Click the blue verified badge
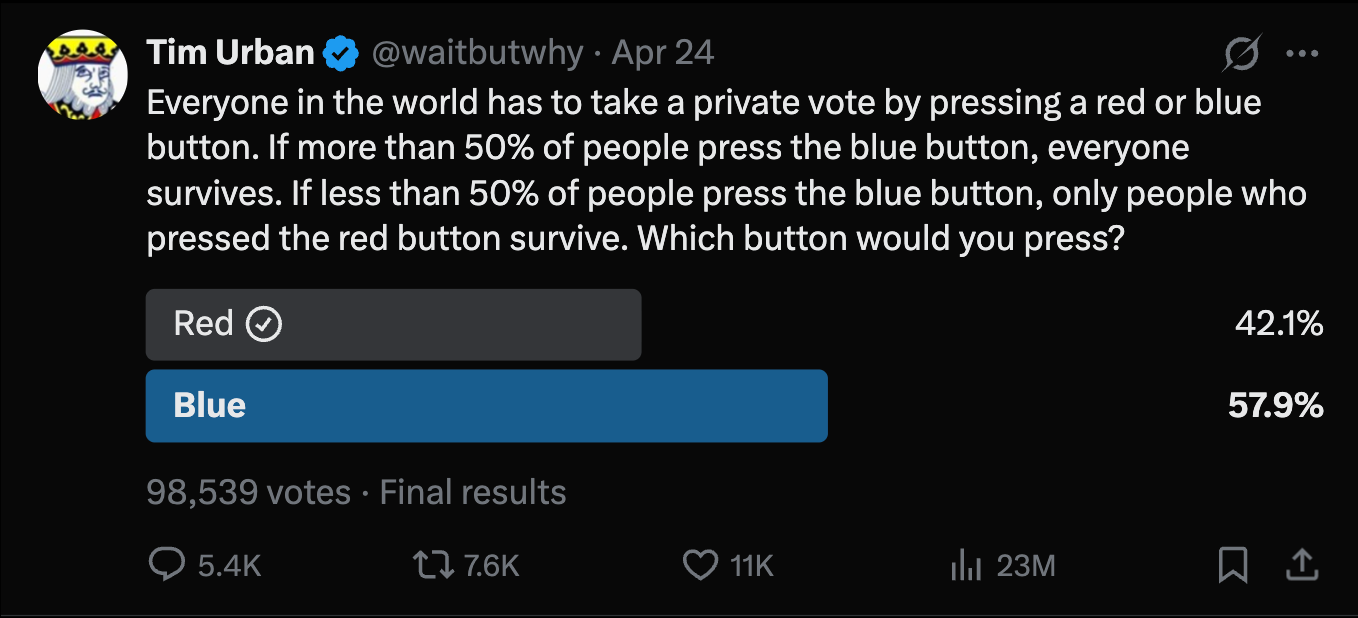 [343, 53]
